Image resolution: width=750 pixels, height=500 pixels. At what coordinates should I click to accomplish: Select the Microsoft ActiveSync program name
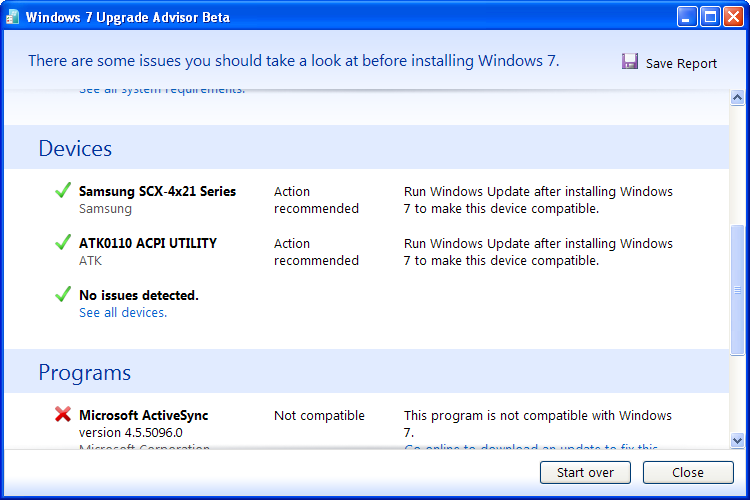point(143,415)
